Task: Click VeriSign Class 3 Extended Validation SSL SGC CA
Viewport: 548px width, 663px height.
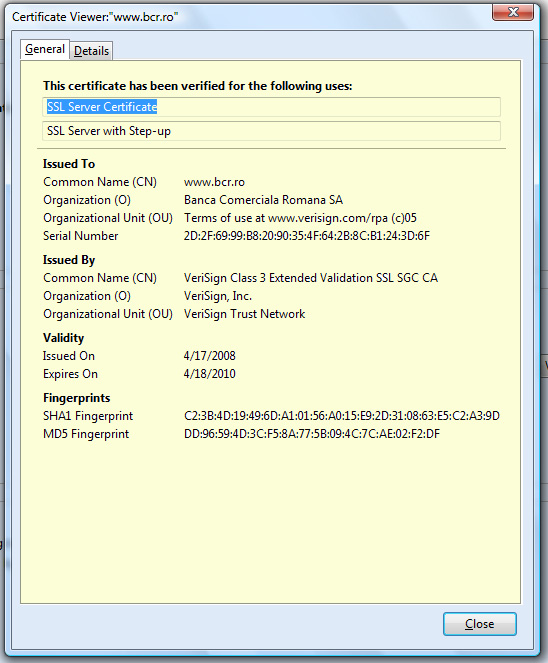Action: 311,278
